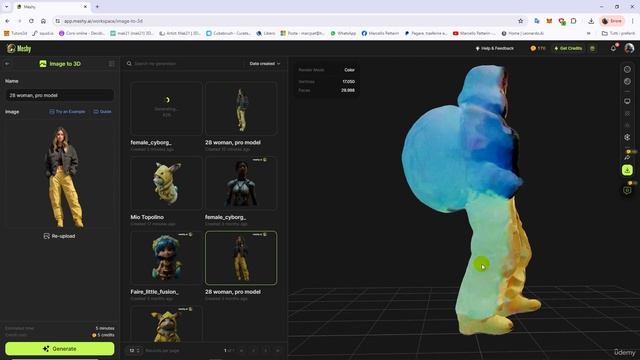This screenshot has height=360, width=640.
Task: Open the Guide link
Action: point(102,111)
